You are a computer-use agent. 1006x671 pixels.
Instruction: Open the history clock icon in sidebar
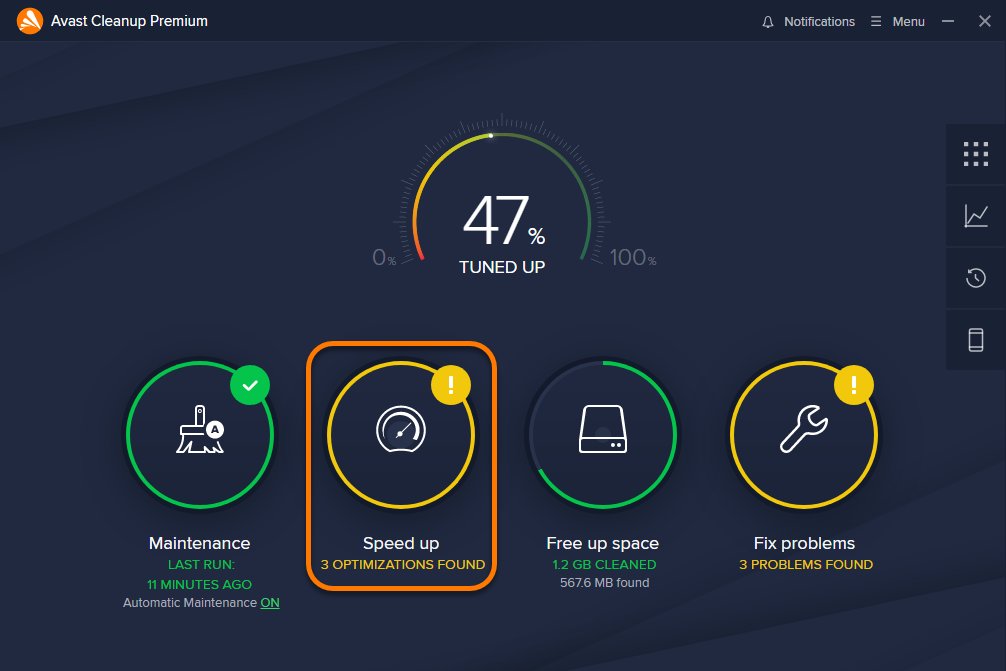[x=976, y=278]
